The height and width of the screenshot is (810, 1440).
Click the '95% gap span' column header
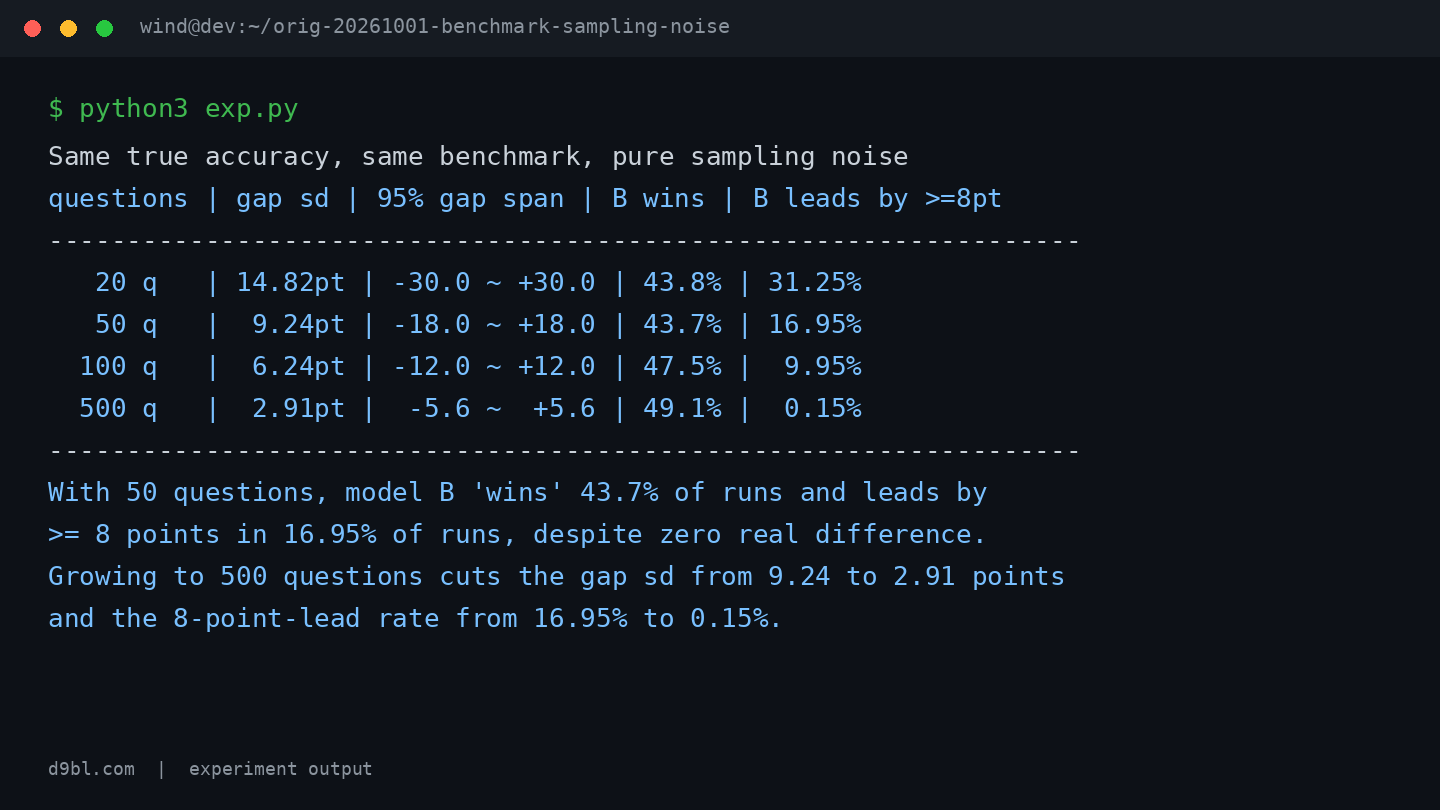tap(470, 199)
